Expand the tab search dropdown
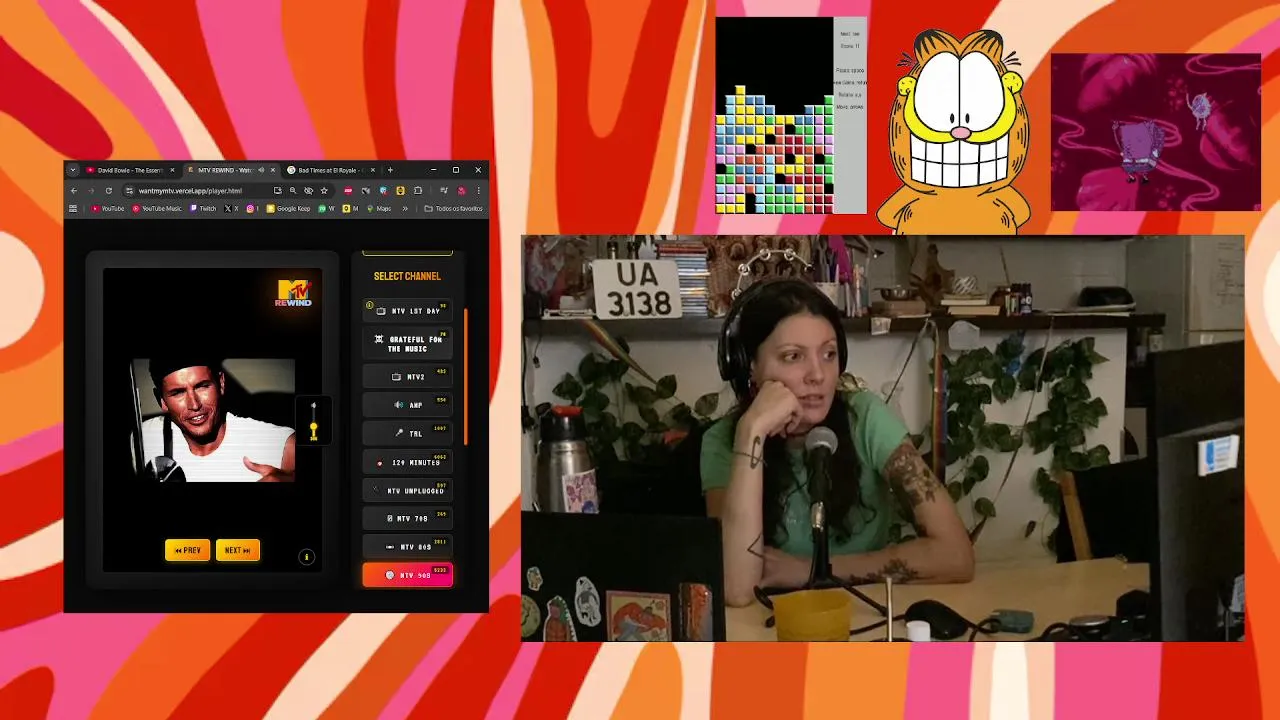This screenshot has height=720, width=1280. (x=73, y=170)
